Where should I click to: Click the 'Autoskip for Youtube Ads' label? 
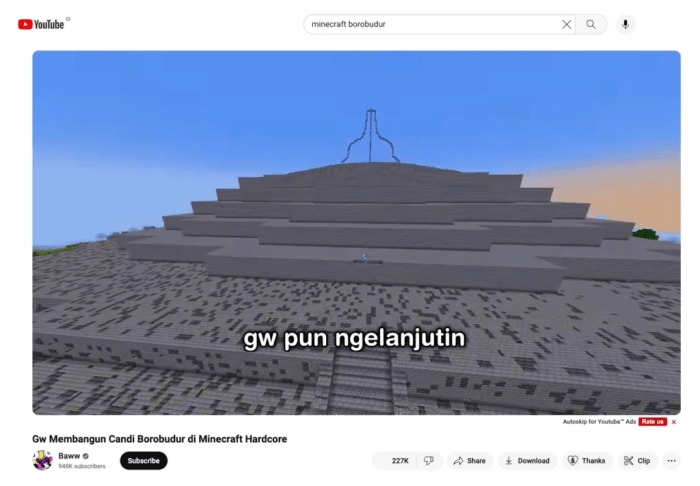599,422
